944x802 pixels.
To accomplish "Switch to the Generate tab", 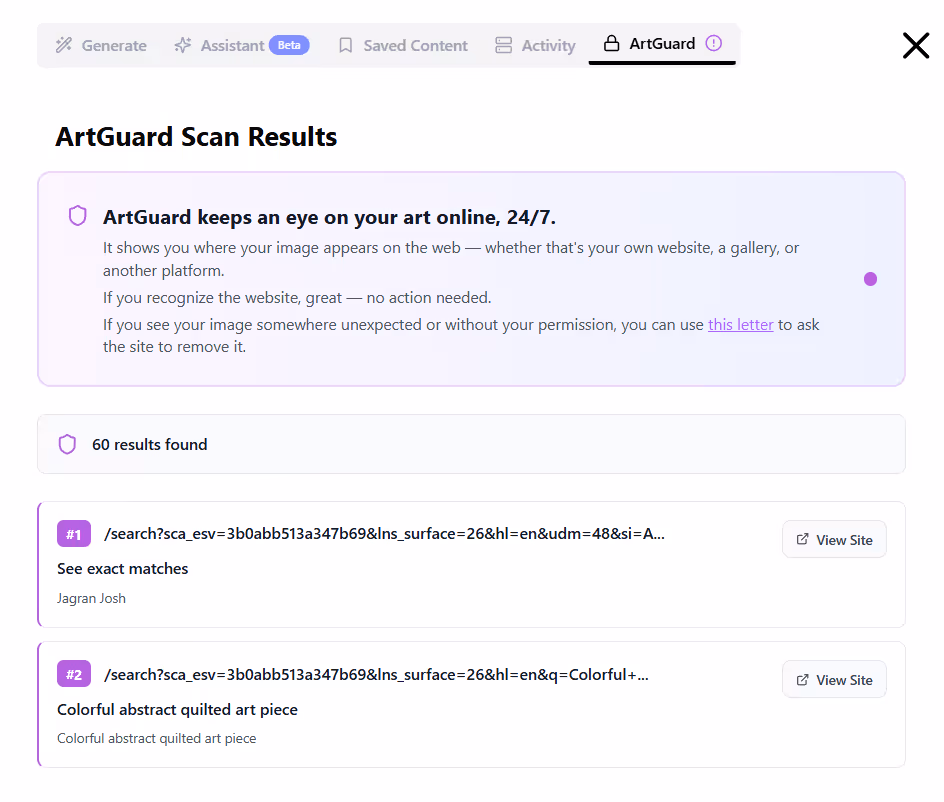I will (x=100, y=45).
